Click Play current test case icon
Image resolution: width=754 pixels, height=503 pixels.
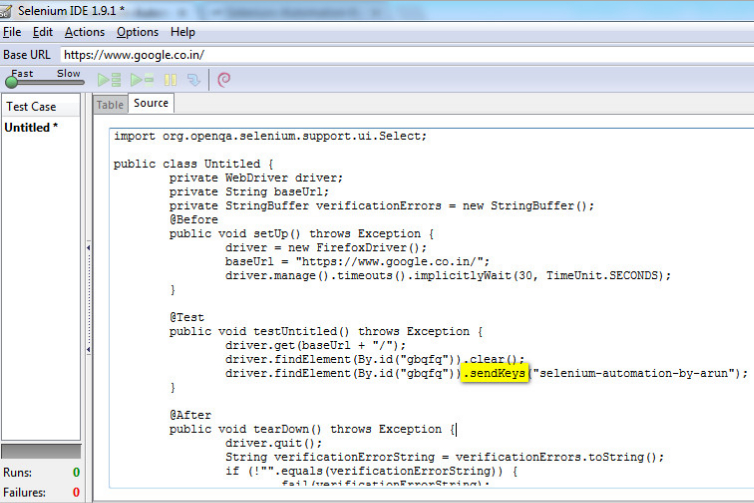coord(142,80)
